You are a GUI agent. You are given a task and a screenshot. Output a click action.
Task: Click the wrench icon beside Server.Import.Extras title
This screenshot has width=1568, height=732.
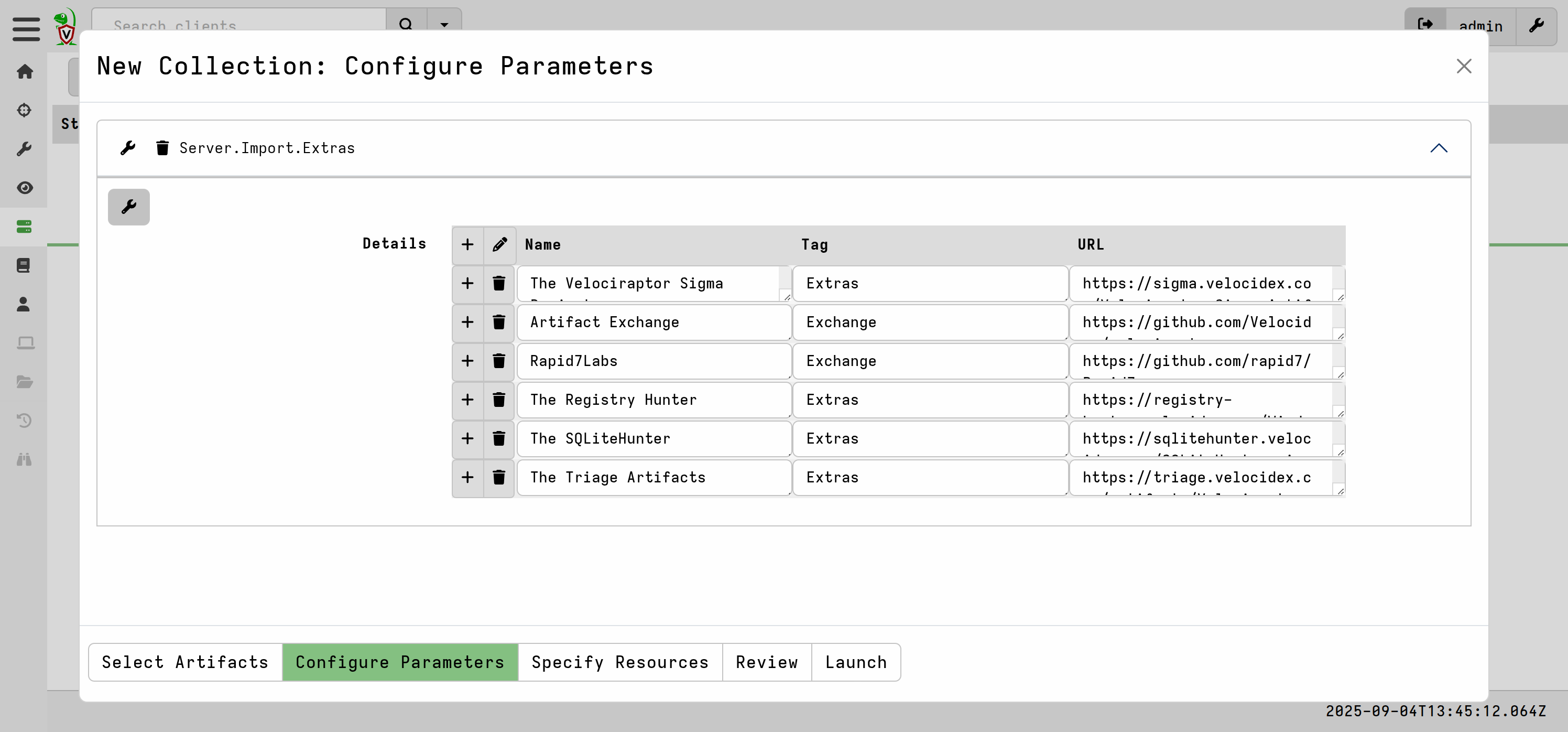click(x=128, y=148)
